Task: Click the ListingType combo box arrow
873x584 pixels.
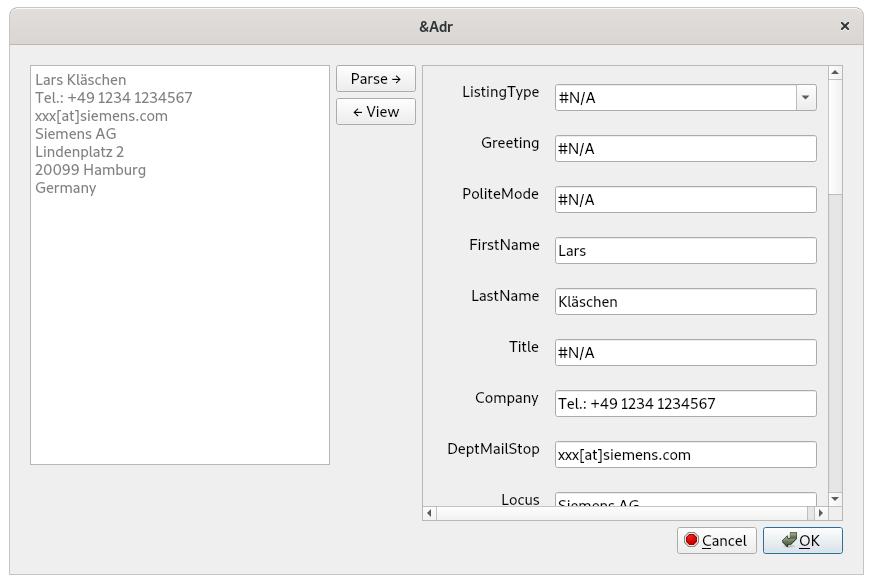Action: click(x=807, y=97)
